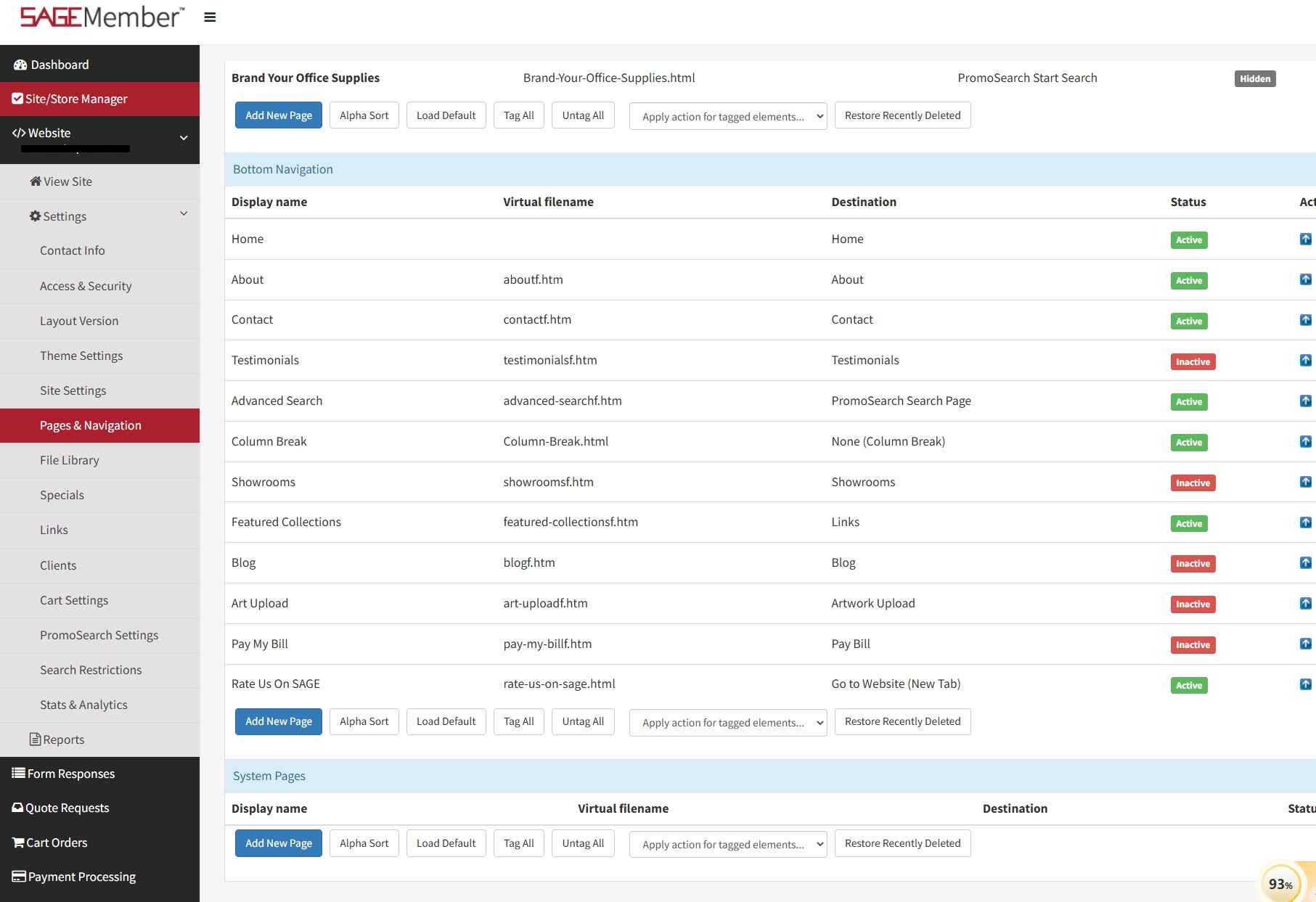Viewport: 1316px width, 902px height.
Task: Open the tagged elements action dropdown below Bottom Navigation
Action: 727,723
